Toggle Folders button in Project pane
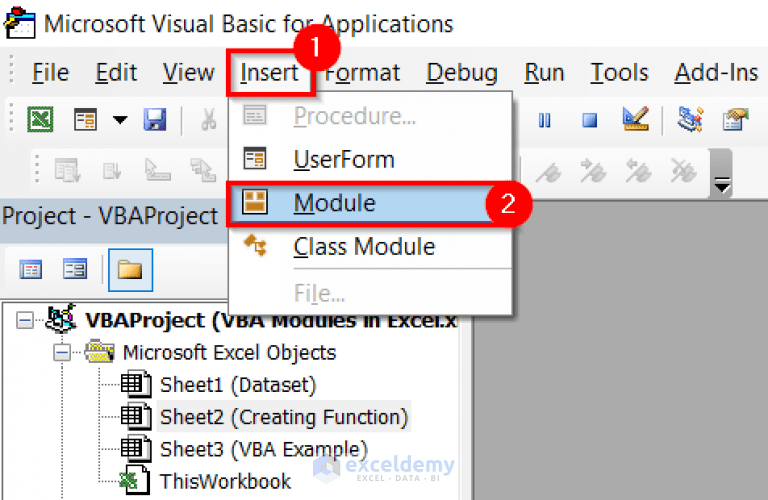The height and width of the screenshot is (500, 768). pos(130,270)
